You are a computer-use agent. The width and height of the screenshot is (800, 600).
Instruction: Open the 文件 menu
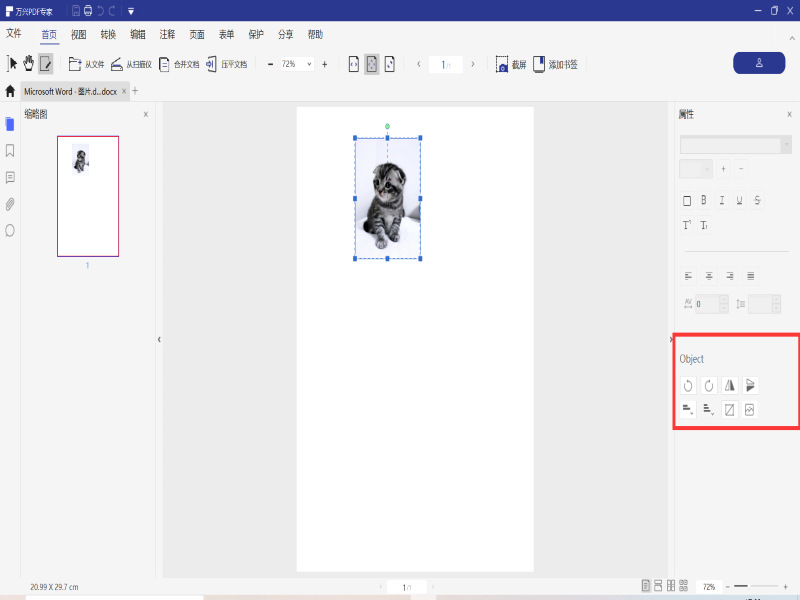coord(14,34)
